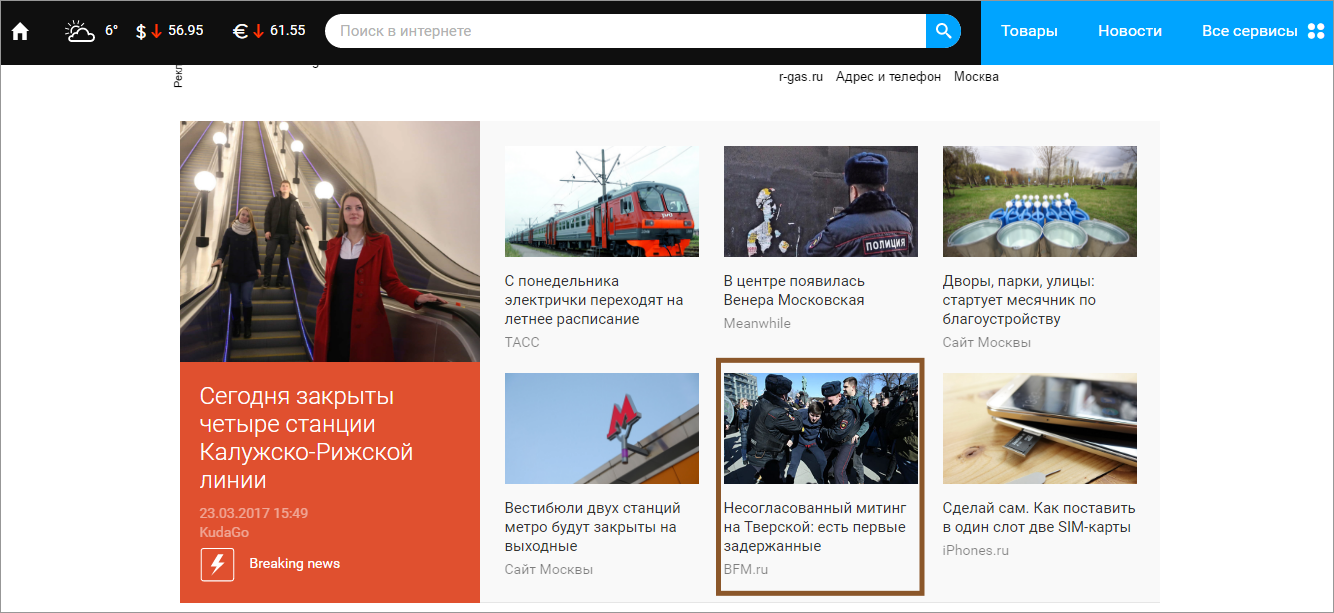1334x613 pixels.
Task: Click the lightning bolt Breaking news icon
Action: pos(217,564)
